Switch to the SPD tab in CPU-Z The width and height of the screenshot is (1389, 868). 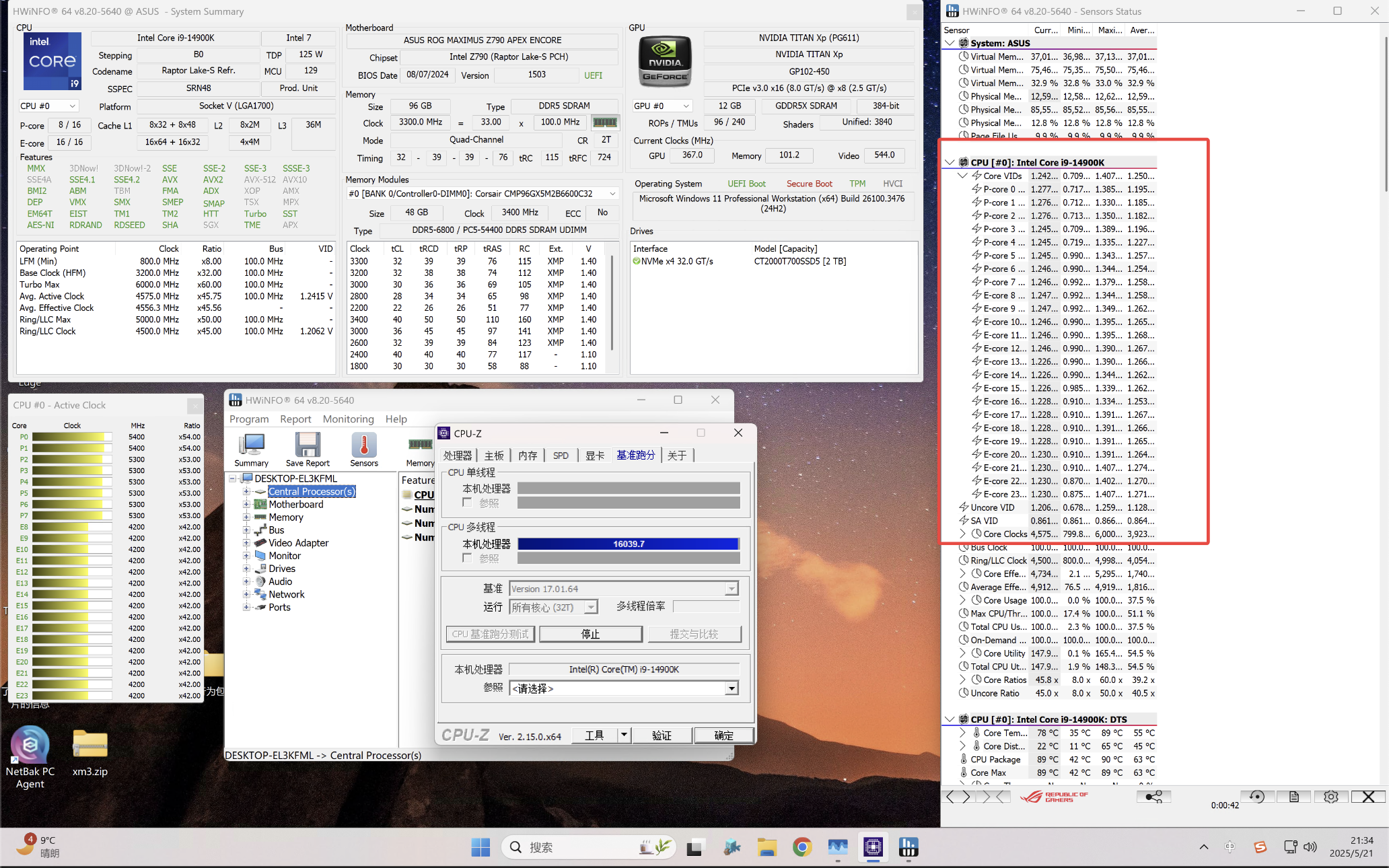[561, 456]
